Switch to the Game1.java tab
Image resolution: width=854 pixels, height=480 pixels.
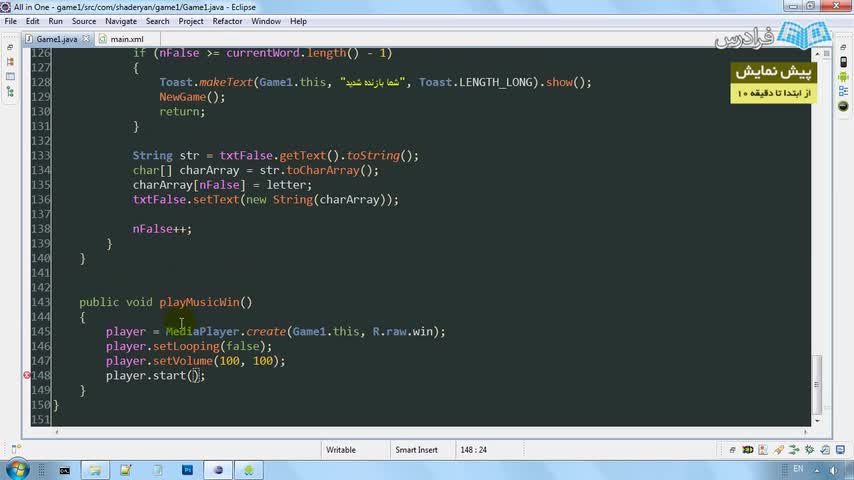(x=57, y=39)
